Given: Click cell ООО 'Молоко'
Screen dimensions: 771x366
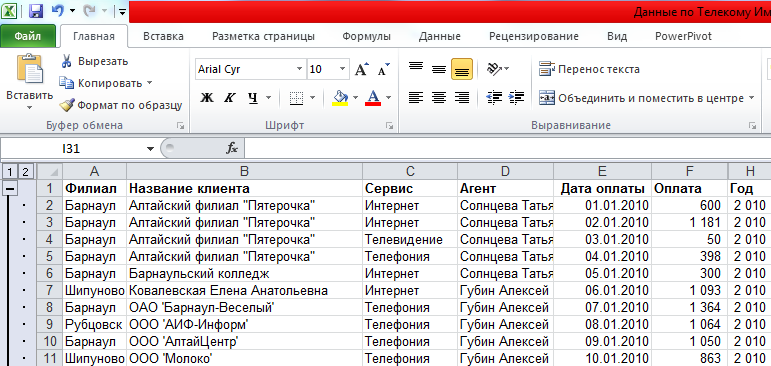Looking at the screenshot, I should click(244, 359).
